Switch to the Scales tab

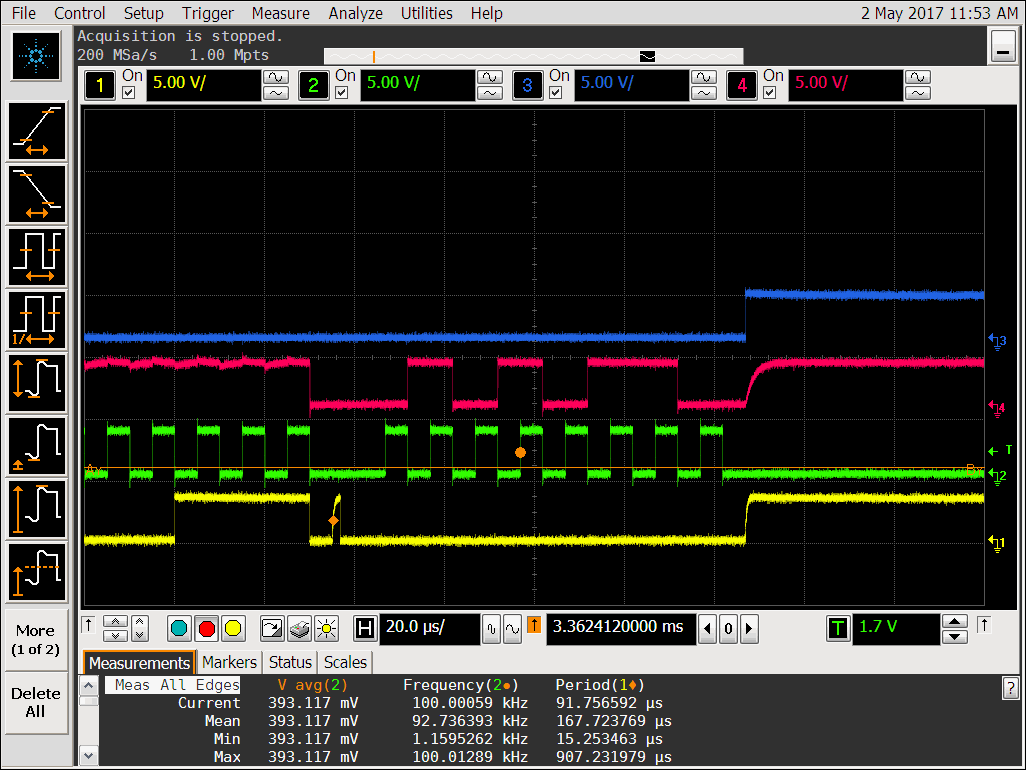pos(345,662)
